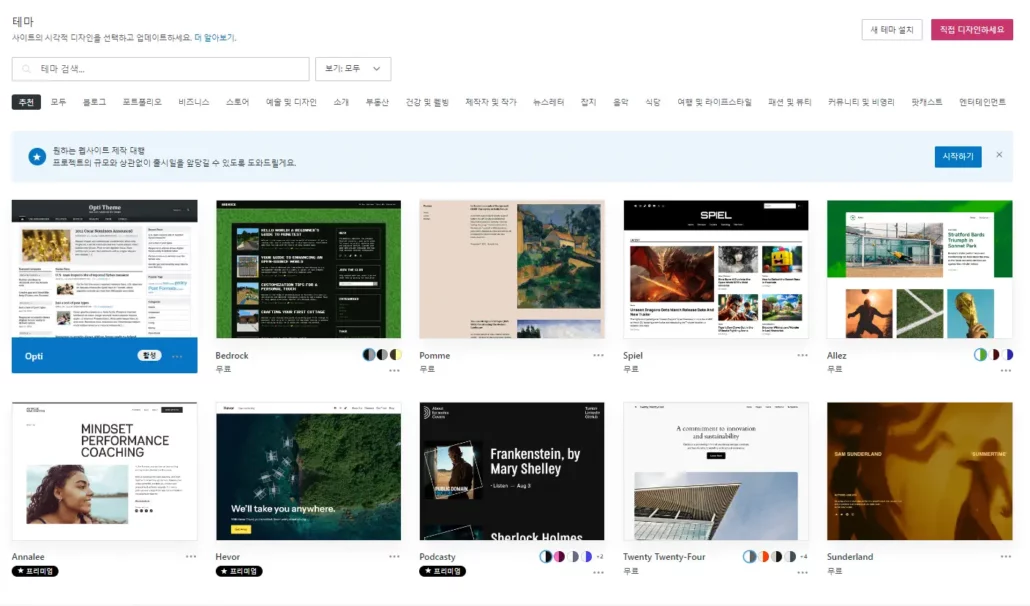Open the more options menu for Podcasty theme
1030x606 pixels.
click(598, 573)
